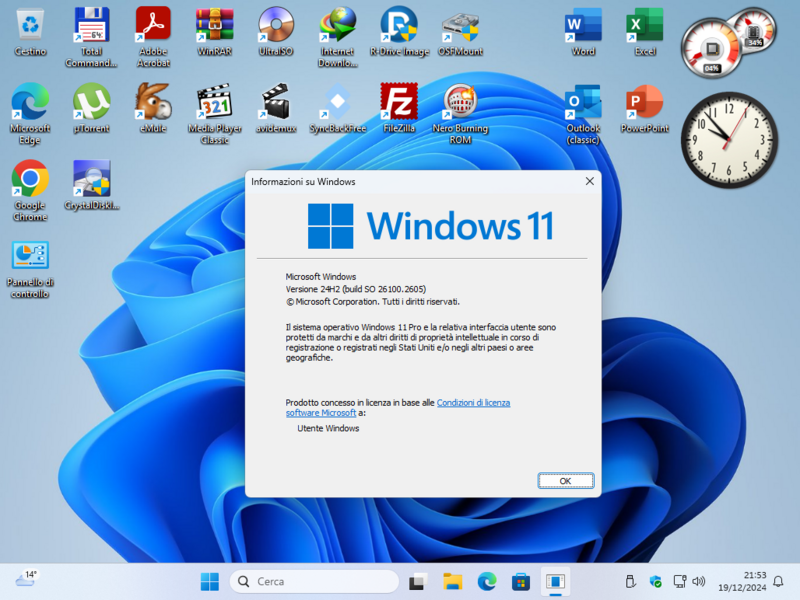Open the notification bell icon
This screenshot has width=800, height=600.
click(779, 581)
